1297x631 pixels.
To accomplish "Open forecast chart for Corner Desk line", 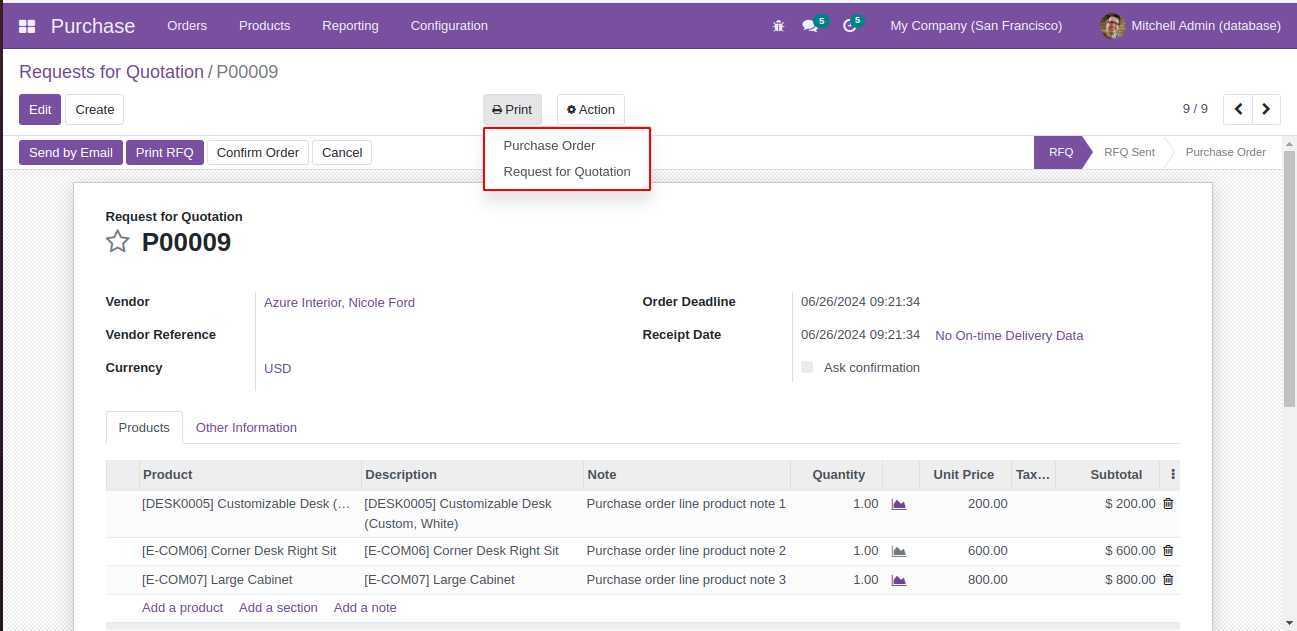I will (899, 551).
